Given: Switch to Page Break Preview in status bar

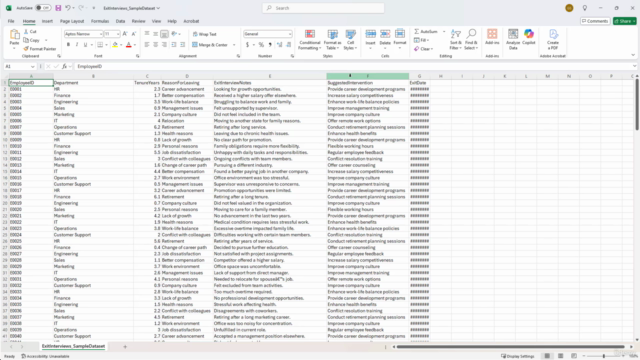Looking at the screenshot, I should [574, 356].
